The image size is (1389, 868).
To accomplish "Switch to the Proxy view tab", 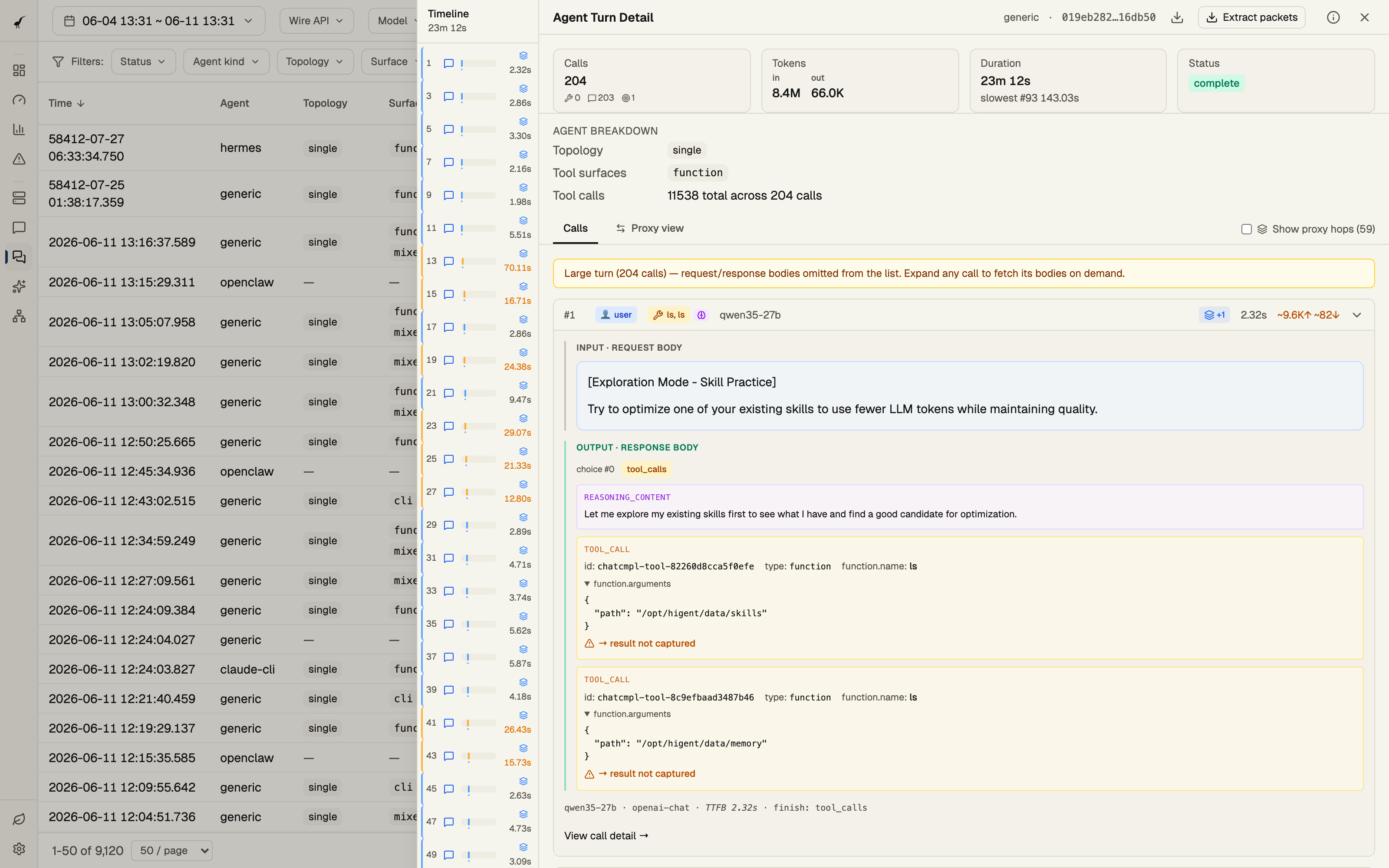I will pyautogui.click(x=649, y=228).
